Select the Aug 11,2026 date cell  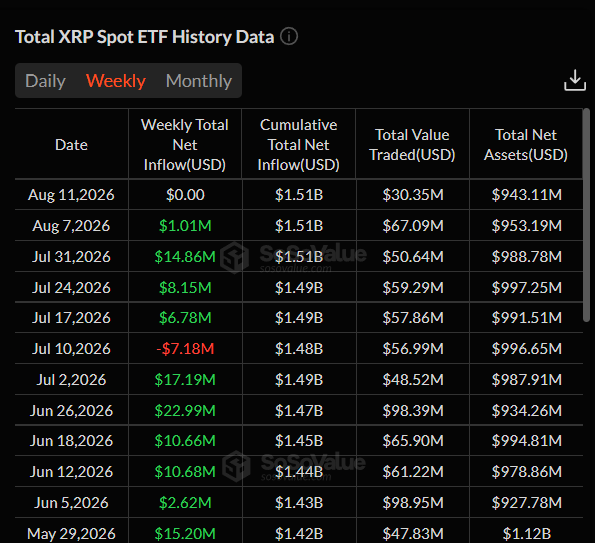point(71,195)
